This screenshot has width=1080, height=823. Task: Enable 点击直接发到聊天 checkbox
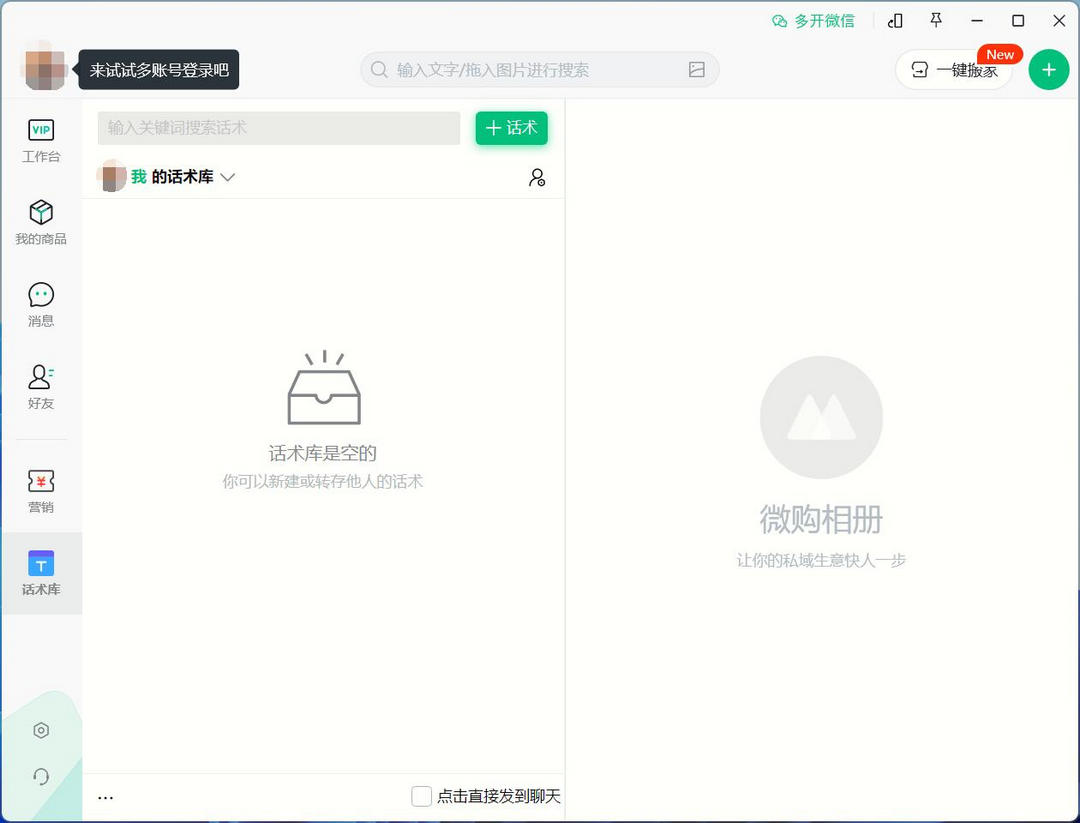click(x=421, y=796)
